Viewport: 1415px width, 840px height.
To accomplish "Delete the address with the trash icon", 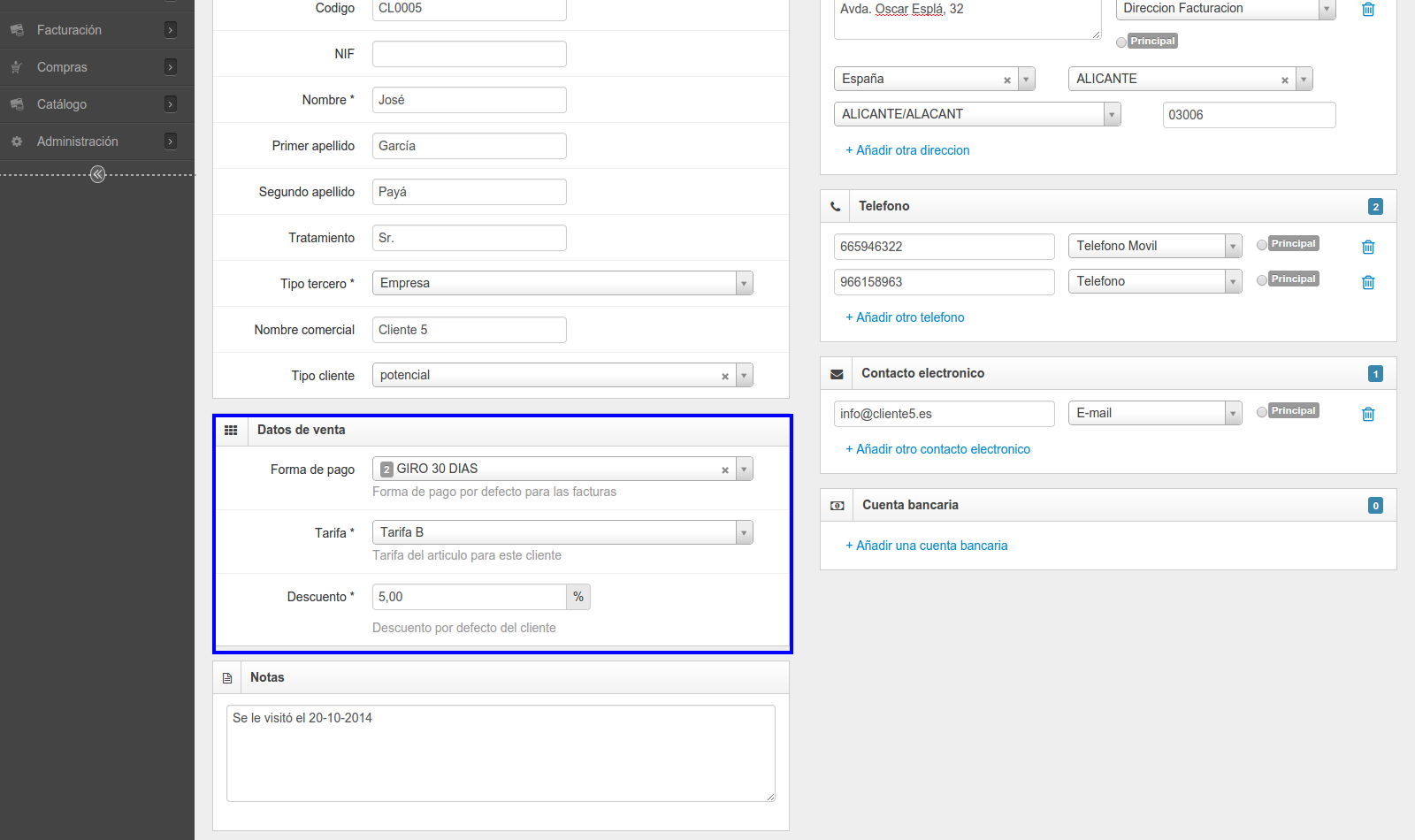I will [1368, 9].
